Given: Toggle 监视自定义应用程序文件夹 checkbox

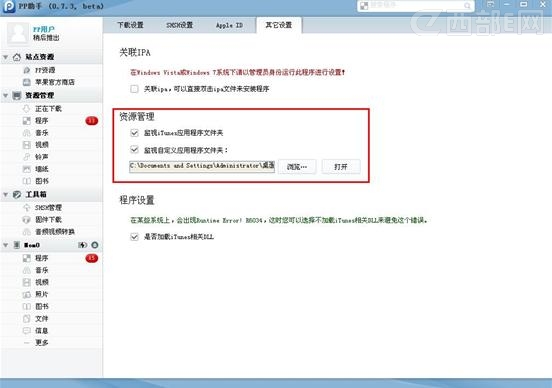Looking at the screenshot, I should click(x=134, y=150).
